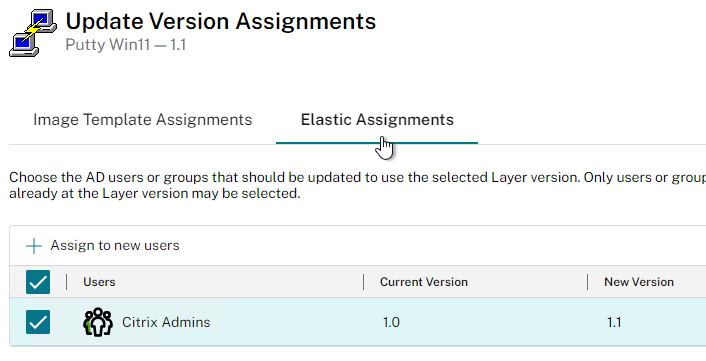Click the current version 1.0 cell

(391, 322)
